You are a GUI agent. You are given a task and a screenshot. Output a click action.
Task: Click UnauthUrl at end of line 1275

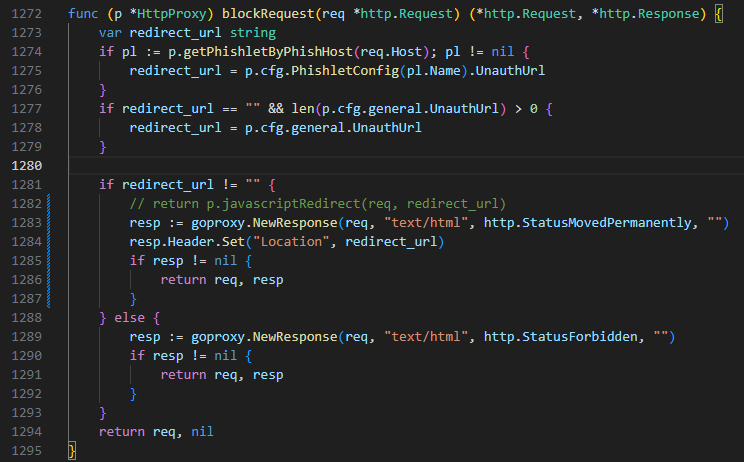coord(510,71)
